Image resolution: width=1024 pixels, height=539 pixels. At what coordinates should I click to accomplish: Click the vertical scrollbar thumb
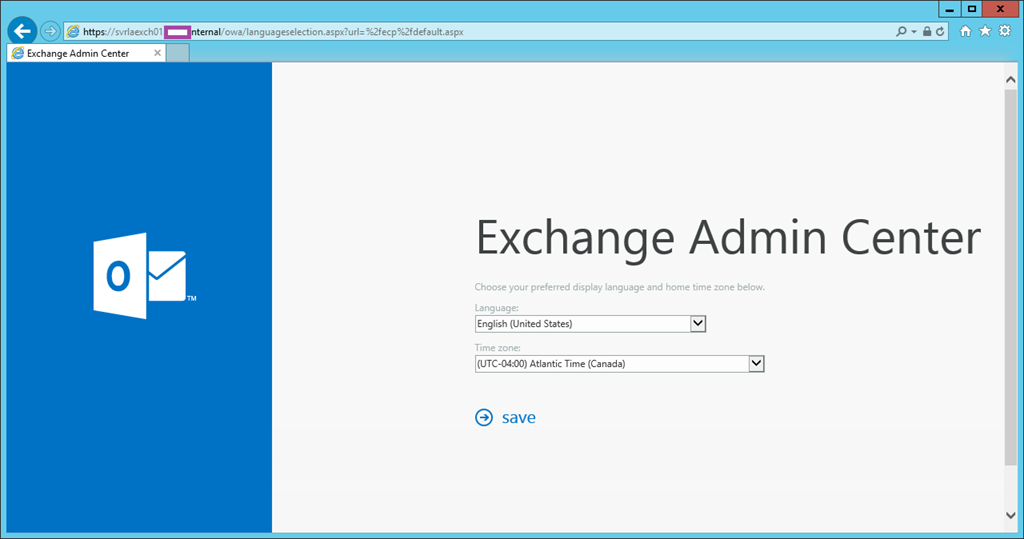click(1010, 278)
